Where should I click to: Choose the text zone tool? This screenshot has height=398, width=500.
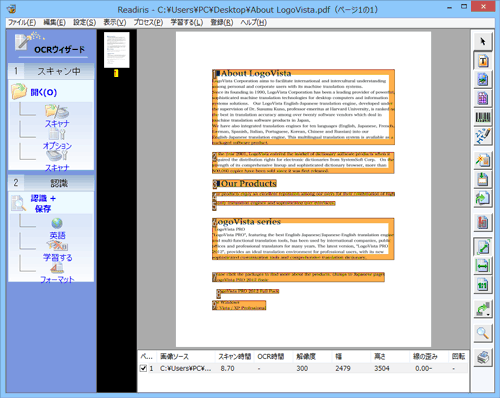click(483, 61)
